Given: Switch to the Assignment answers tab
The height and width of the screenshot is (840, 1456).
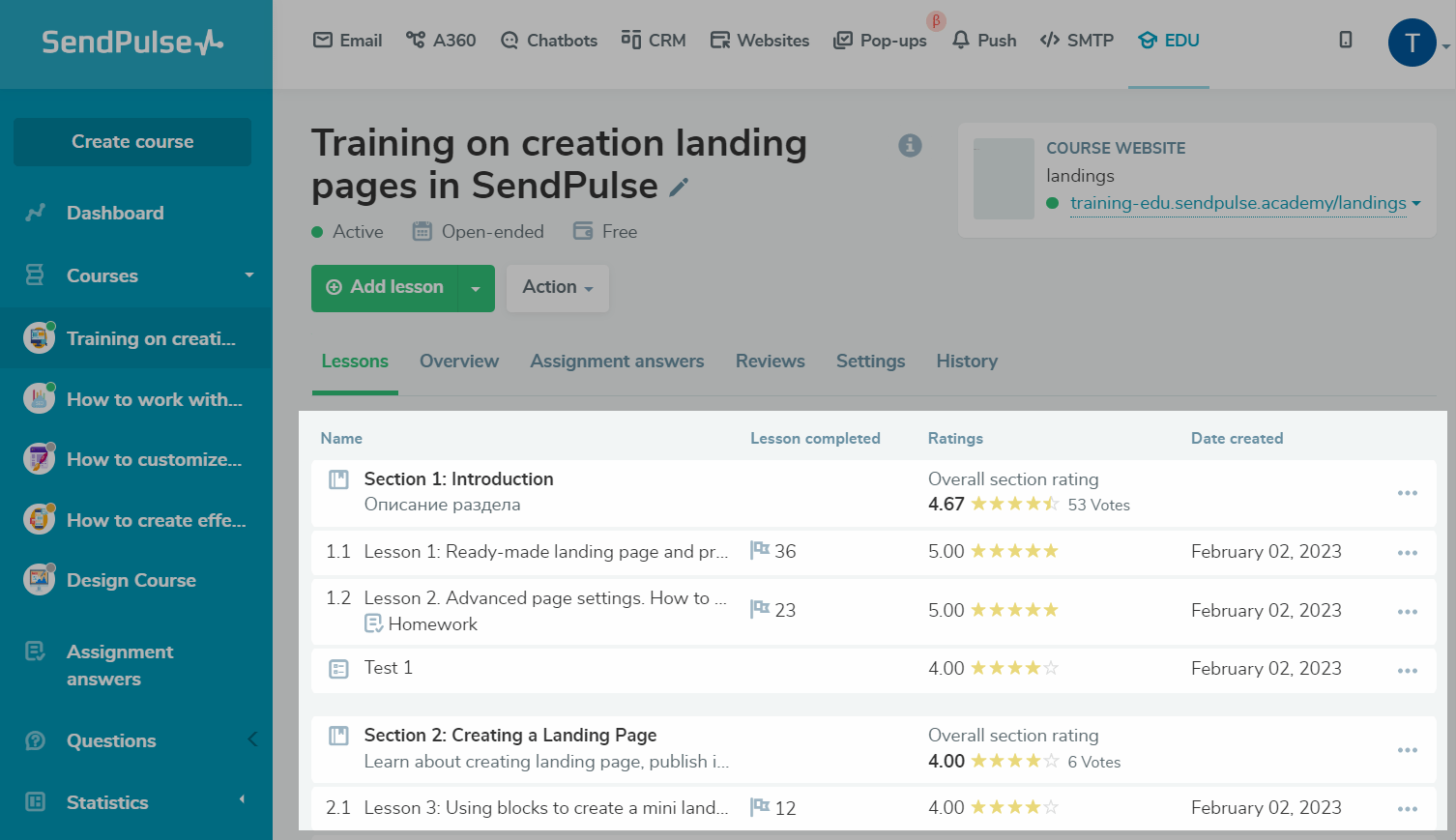Looking at the screenshot, I should tap(617, 362).
